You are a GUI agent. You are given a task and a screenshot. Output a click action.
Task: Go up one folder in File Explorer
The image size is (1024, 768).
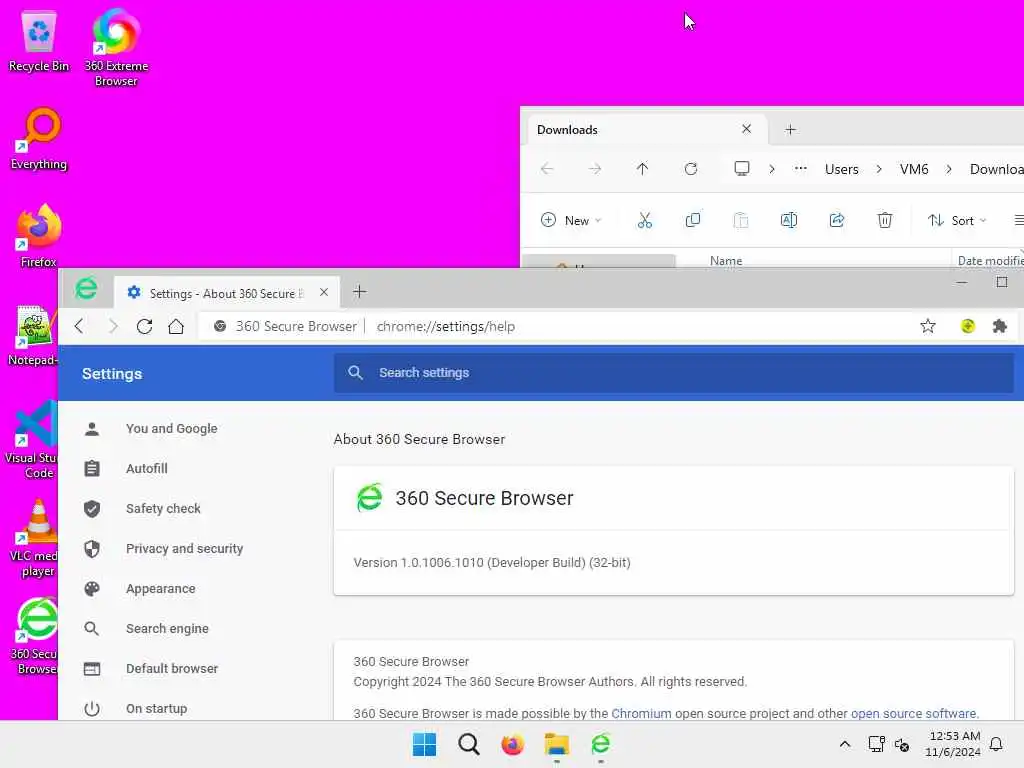pyautogui.click(x=643, y=169)
